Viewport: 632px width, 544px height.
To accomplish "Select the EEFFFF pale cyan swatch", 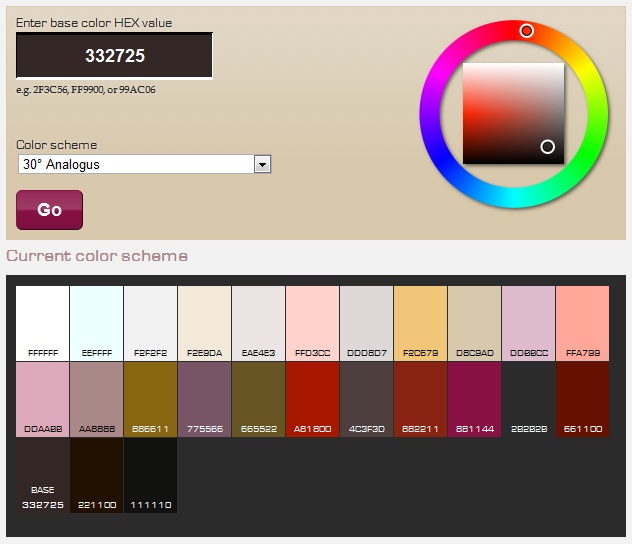I will coord(97,324).
